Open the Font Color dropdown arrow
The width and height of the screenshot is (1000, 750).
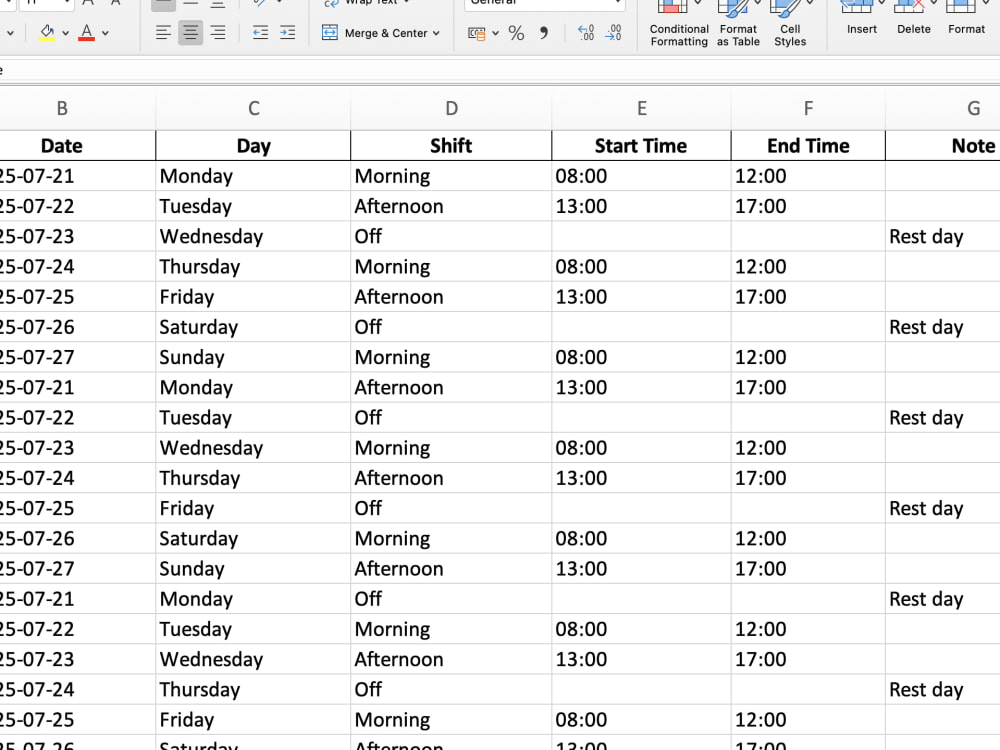pos(105,33)
